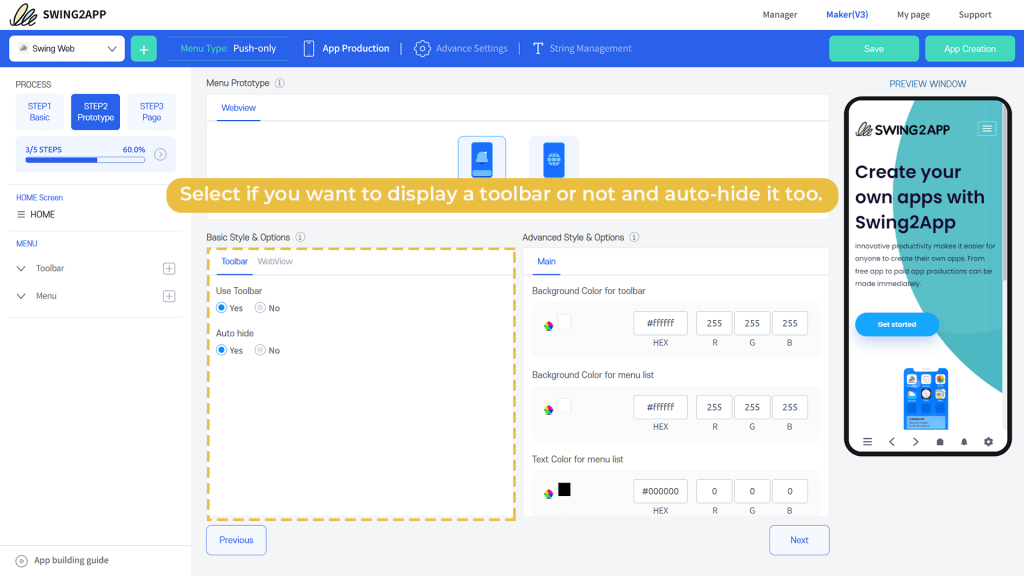Select No for Use Toolbar
This screenshot has width=1024, height=576.
(260, 308)
